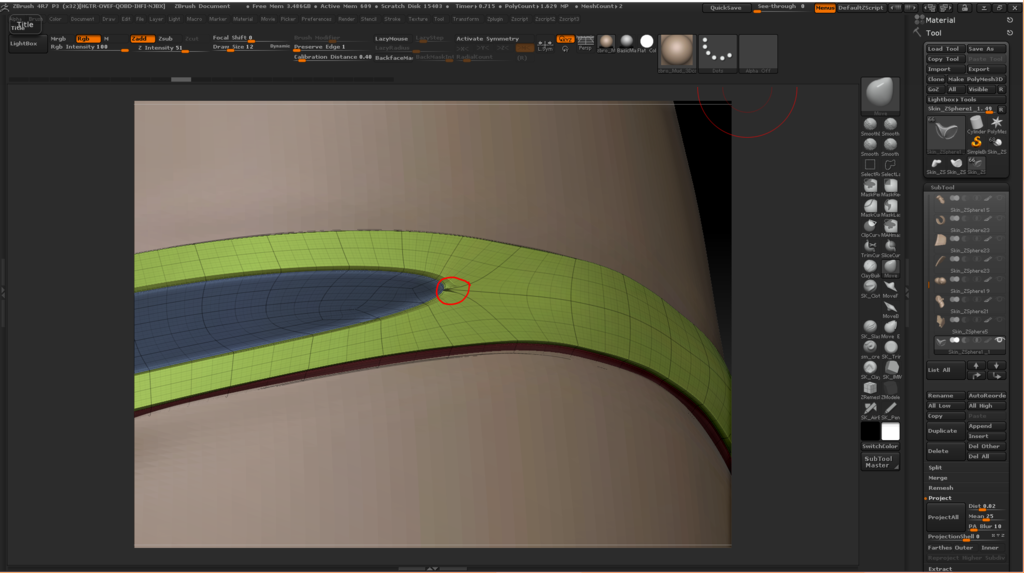1024x573 pixels.
Task: Expand the Remesh section
Action: coord(940,487)
